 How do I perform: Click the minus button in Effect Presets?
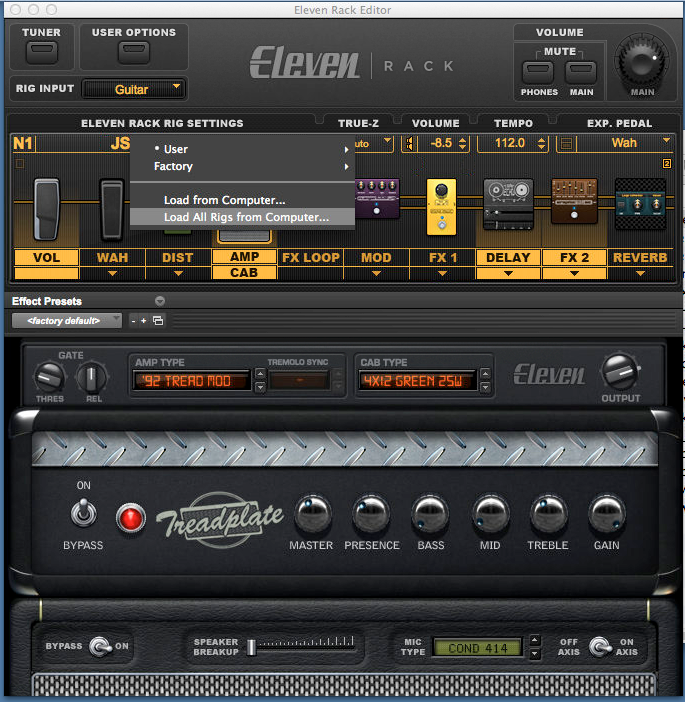coord(133,321)
